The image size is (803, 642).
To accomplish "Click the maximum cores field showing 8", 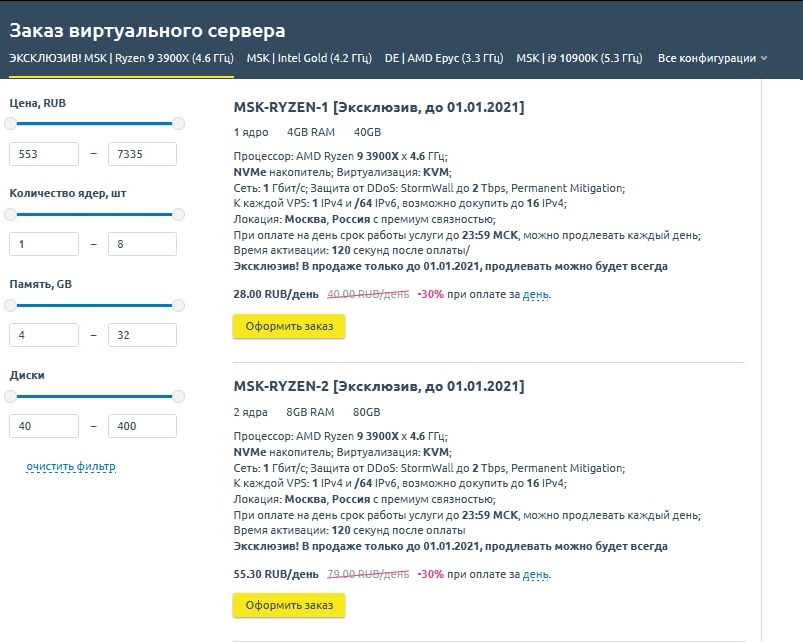I will coord(142,244).
